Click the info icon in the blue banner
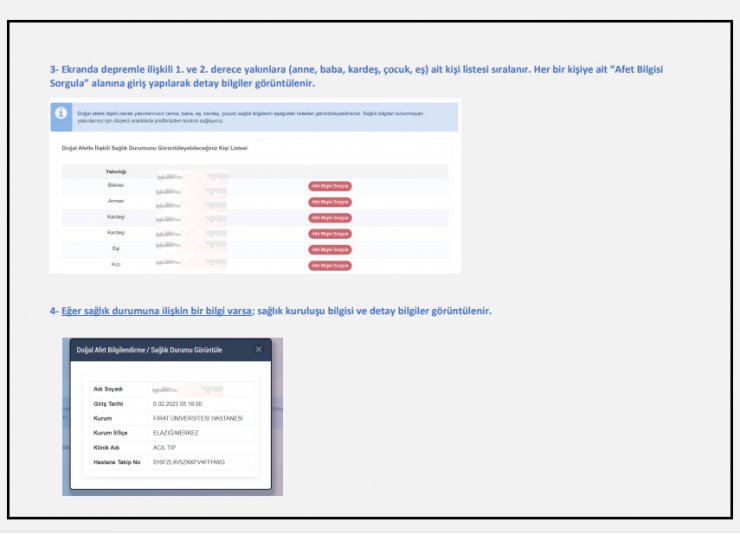The height and width of the screenshot is (535, 740). (62, 114)
